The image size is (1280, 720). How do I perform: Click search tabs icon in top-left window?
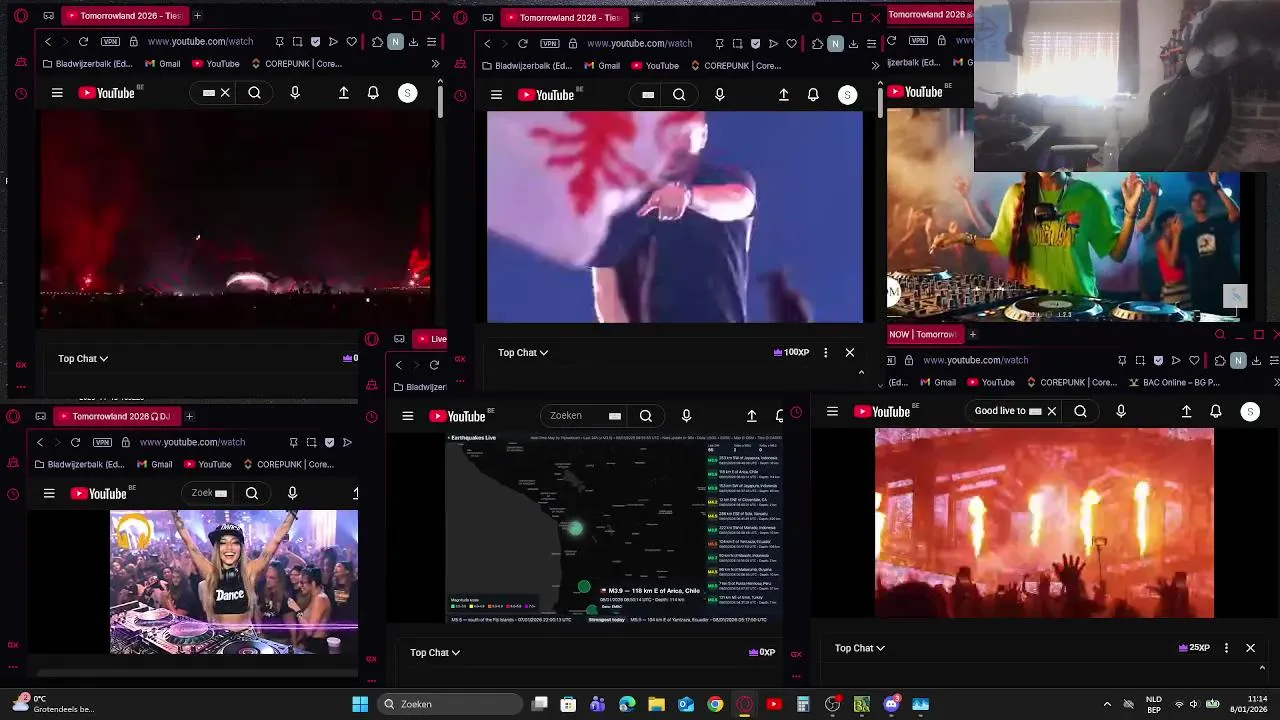377,16
